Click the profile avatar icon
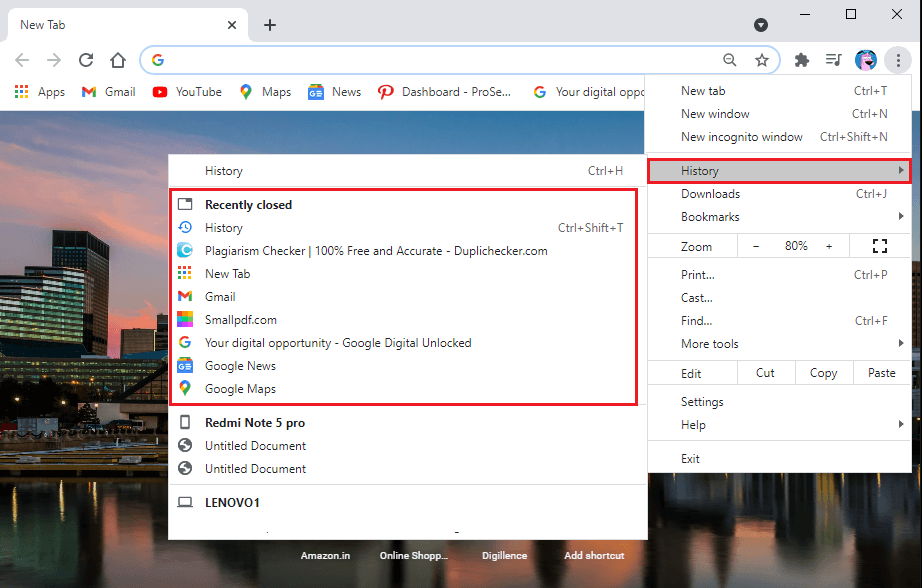This screenshot has height=588, width=922. click(x=866, y=60)
